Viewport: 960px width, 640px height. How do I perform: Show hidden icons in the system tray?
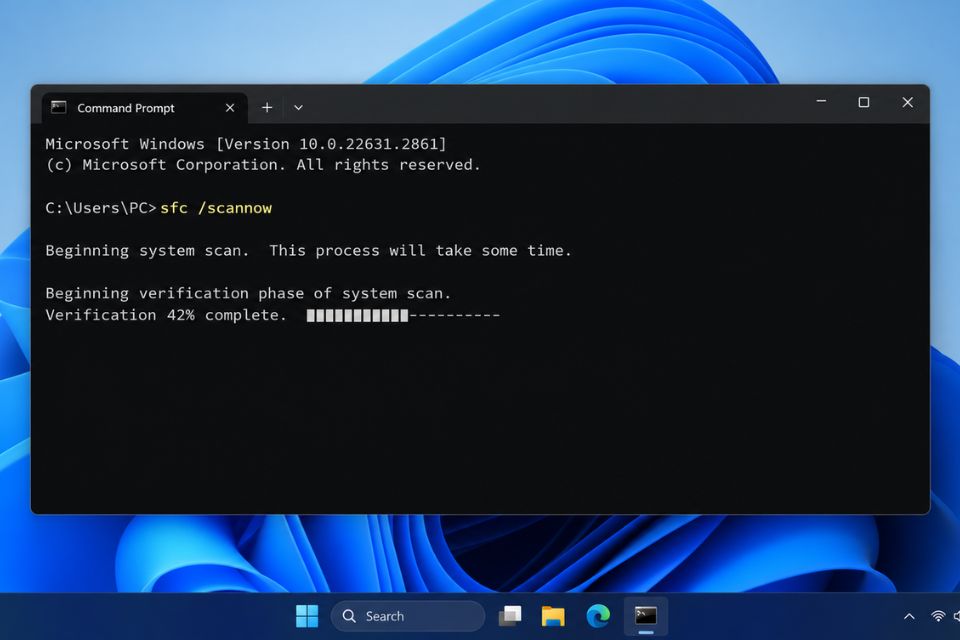coord(909,616)
